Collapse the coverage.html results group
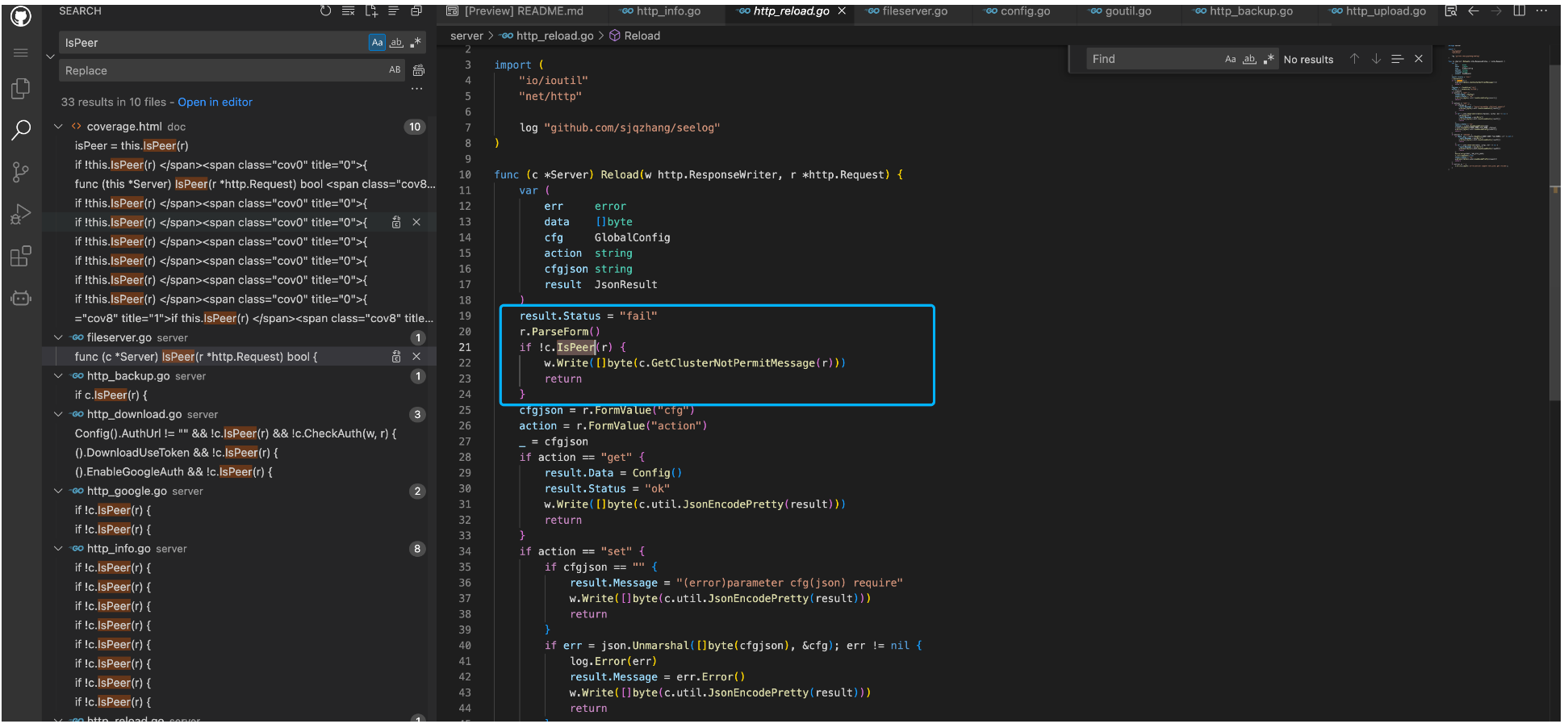Screen dimensions: 1568x728 [58, 127]
